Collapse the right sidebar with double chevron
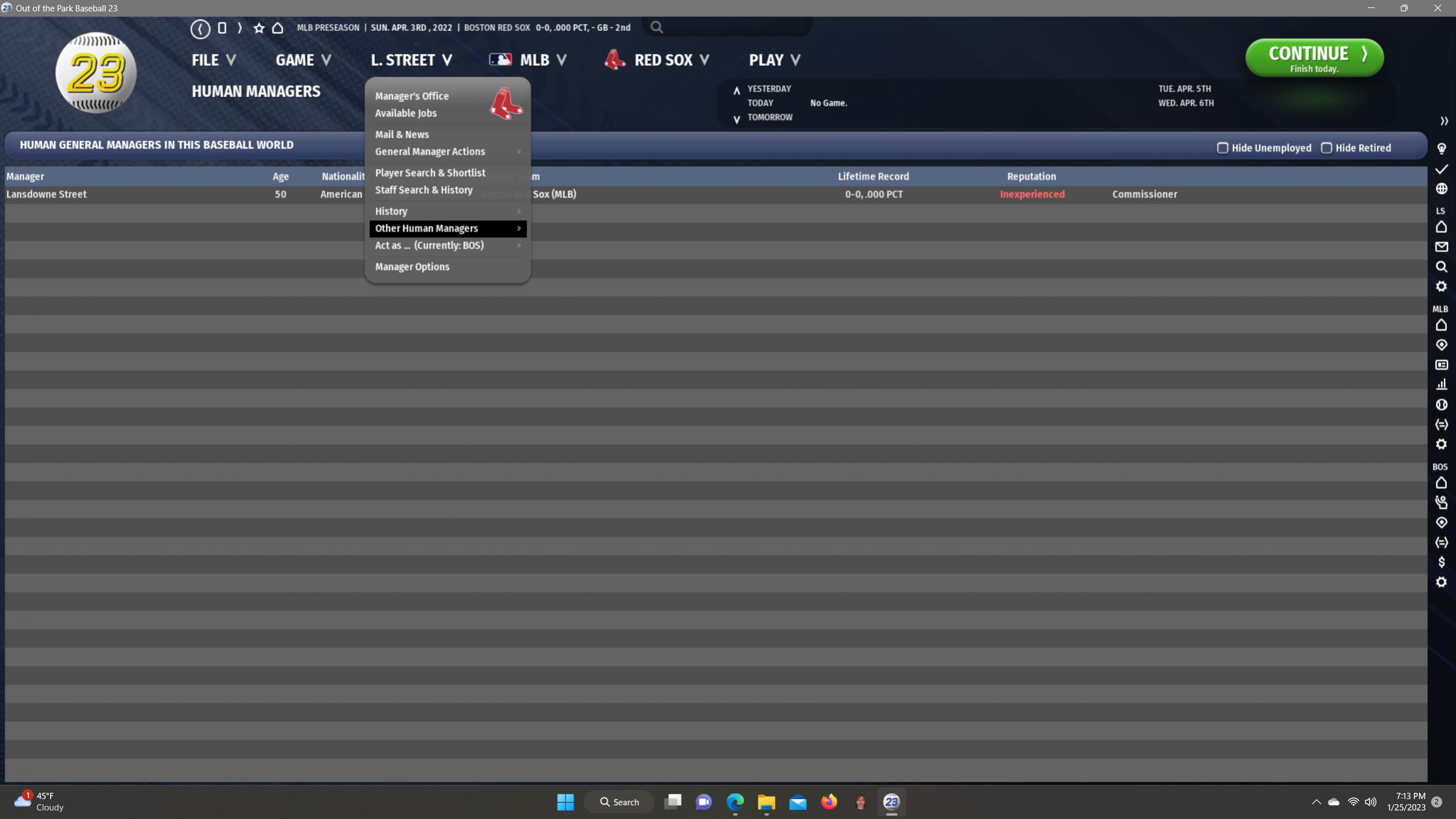This screenshot has width=1456, height=819. (1443, 121)
